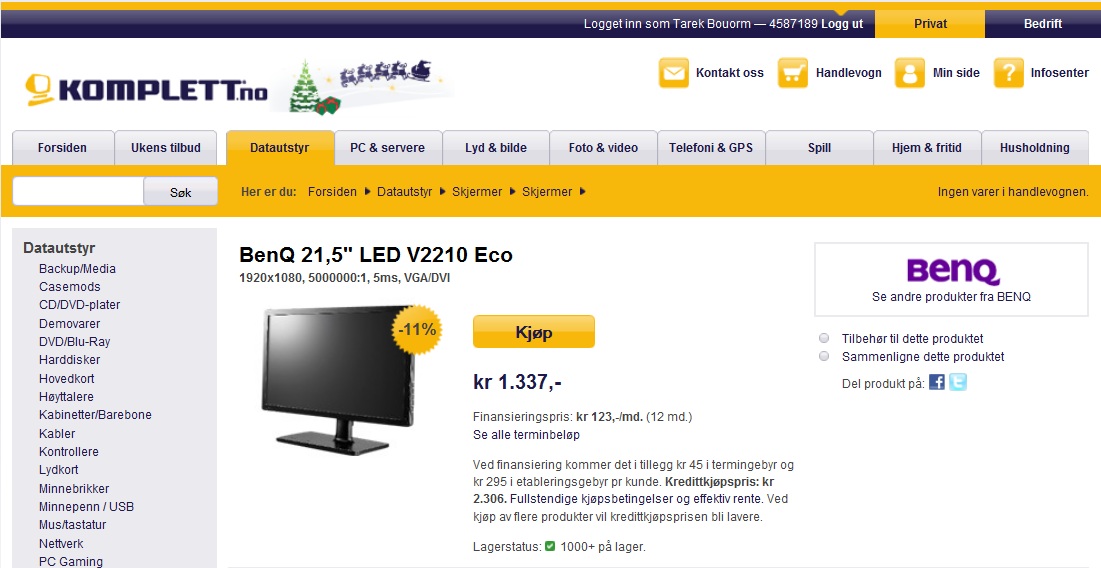This screenshot has height=568, width=1101.
Task: Open 'Se alle terminbeløp' link
Action: (527, 435)
